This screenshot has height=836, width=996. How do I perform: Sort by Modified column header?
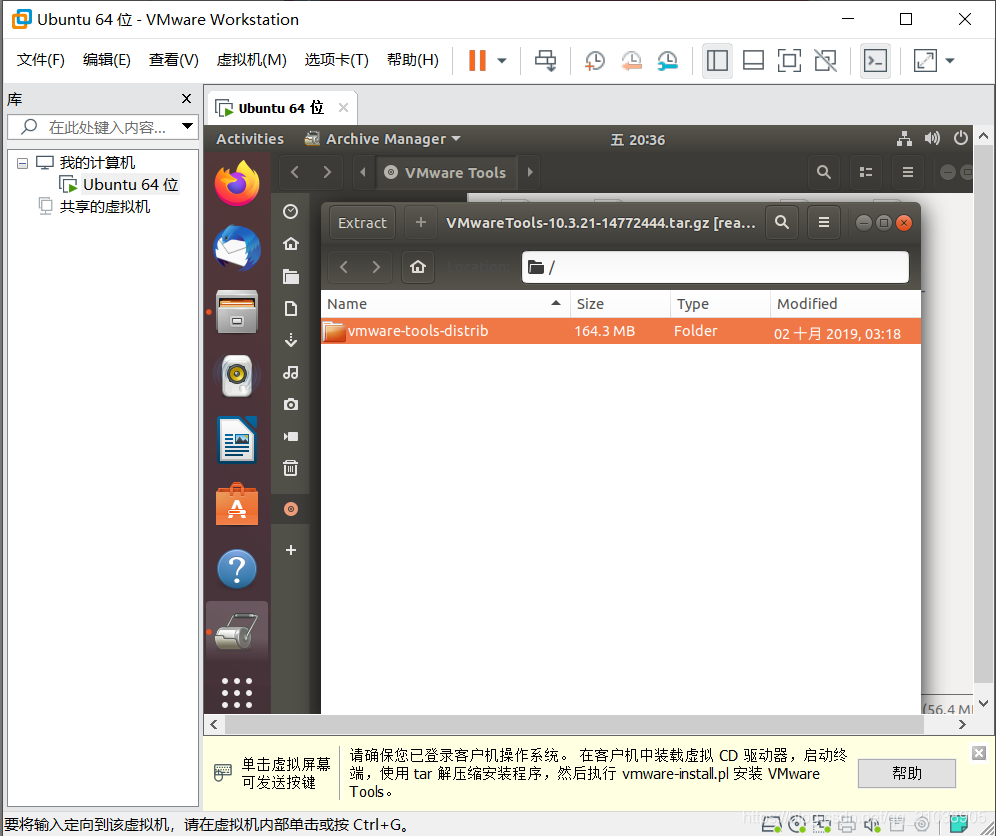click(x=846, y=304)
